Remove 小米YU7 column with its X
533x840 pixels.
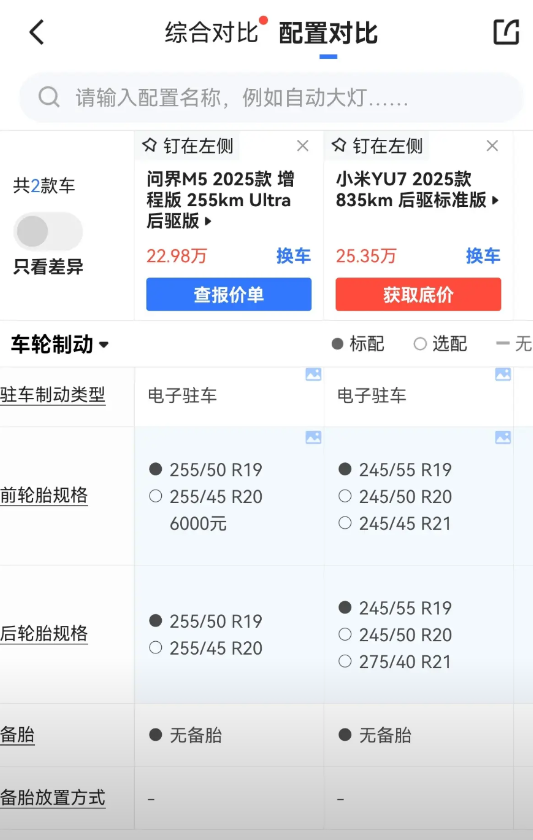click(x=492, y=146)
